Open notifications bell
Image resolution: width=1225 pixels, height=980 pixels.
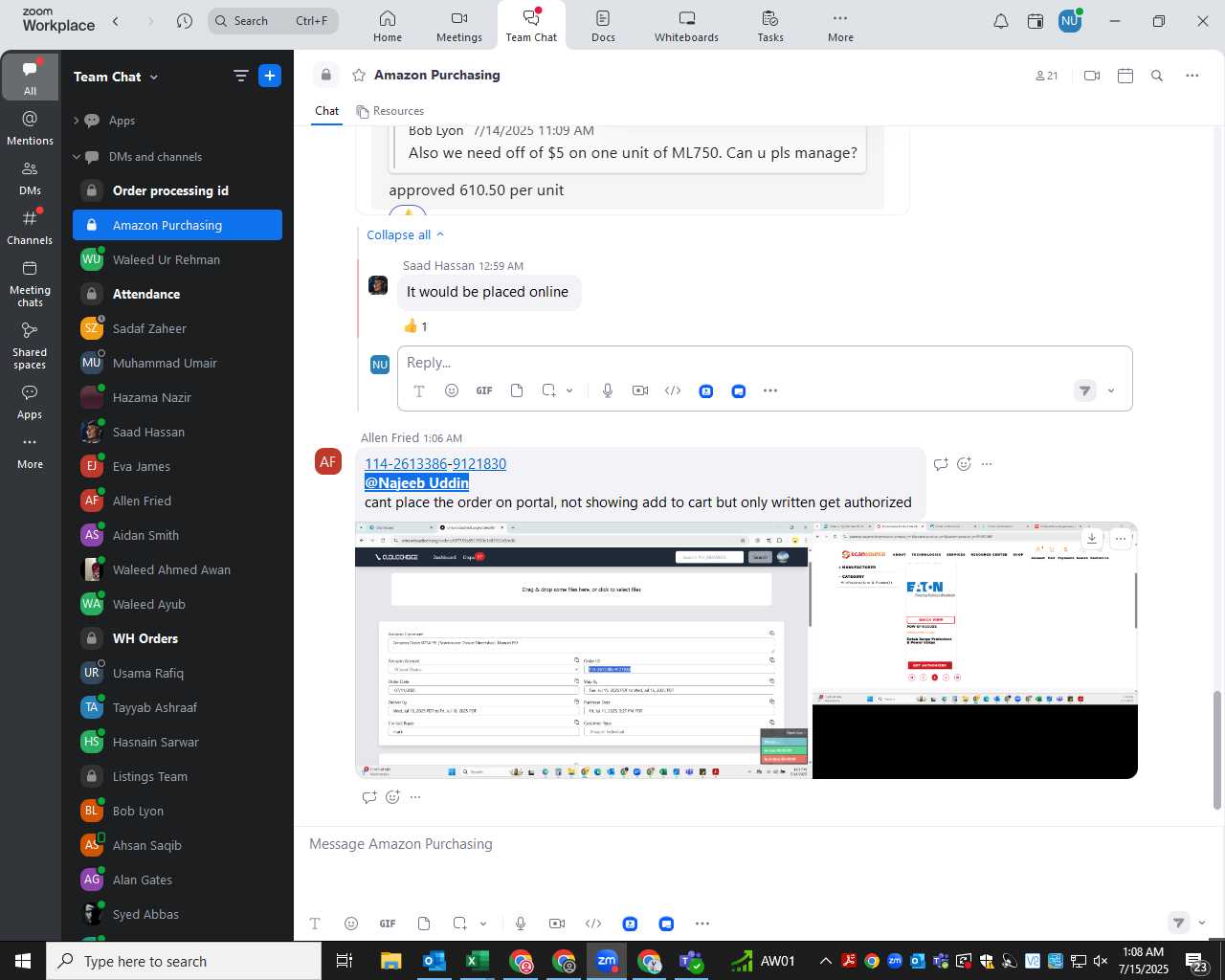[x=1001, y=21]
